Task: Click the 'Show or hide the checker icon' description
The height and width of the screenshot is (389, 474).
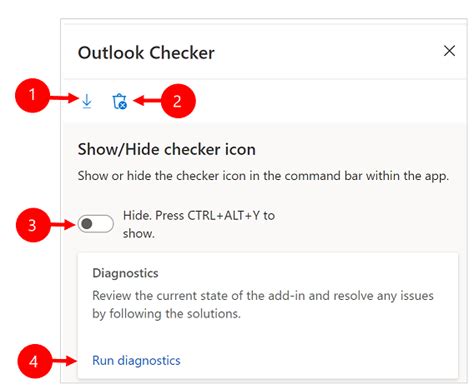Action: point(263,176)
